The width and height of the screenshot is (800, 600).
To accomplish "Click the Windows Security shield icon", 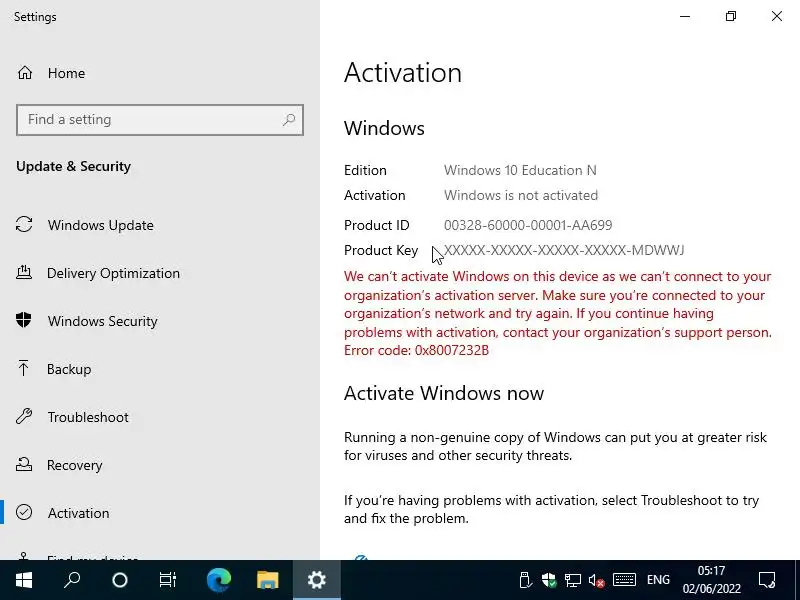I will (23, 320).
